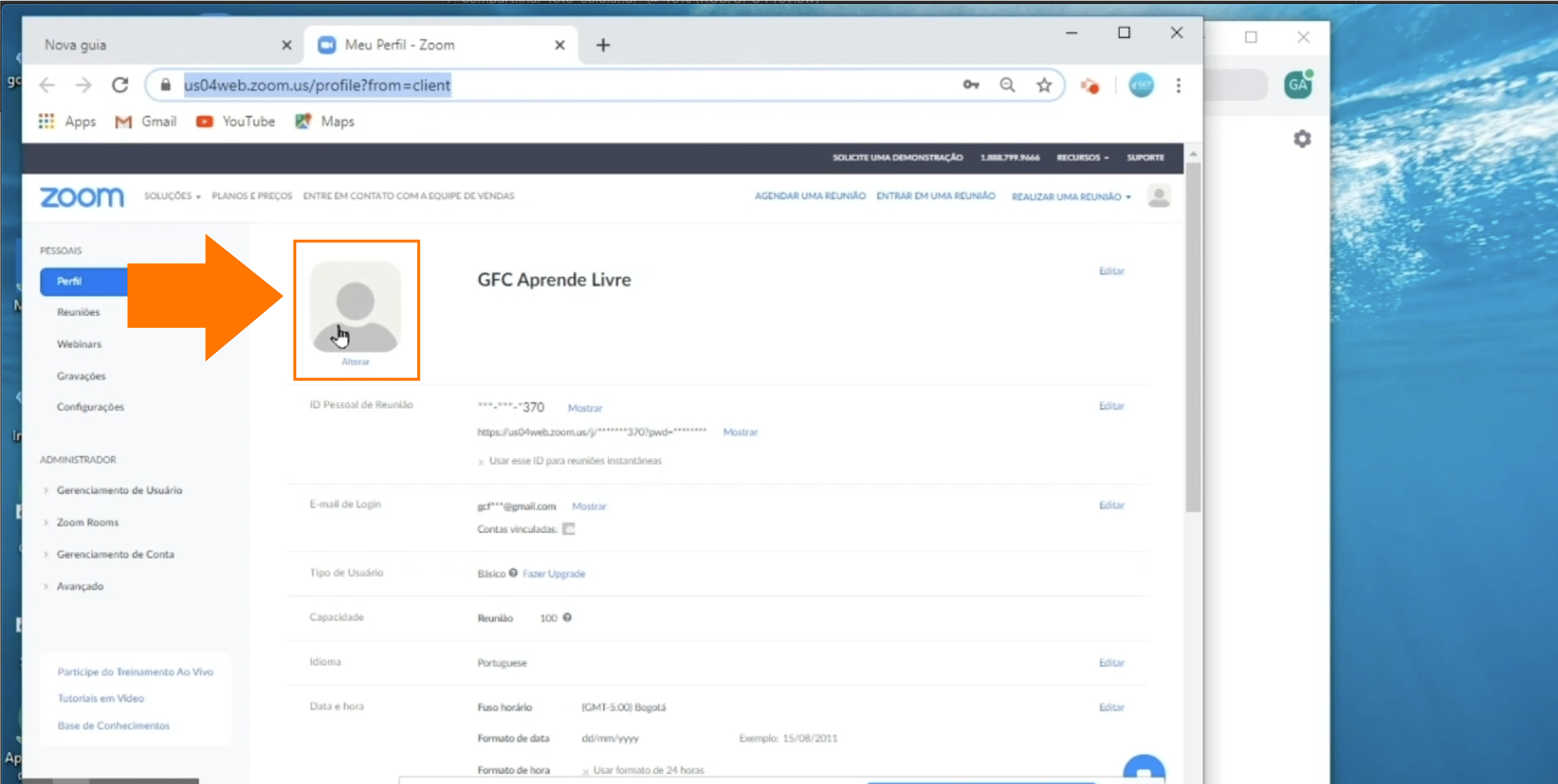Click the red extension icon in toolbar
Viewport: 1558px width, 784px height.
click(x=1090, y=86)
